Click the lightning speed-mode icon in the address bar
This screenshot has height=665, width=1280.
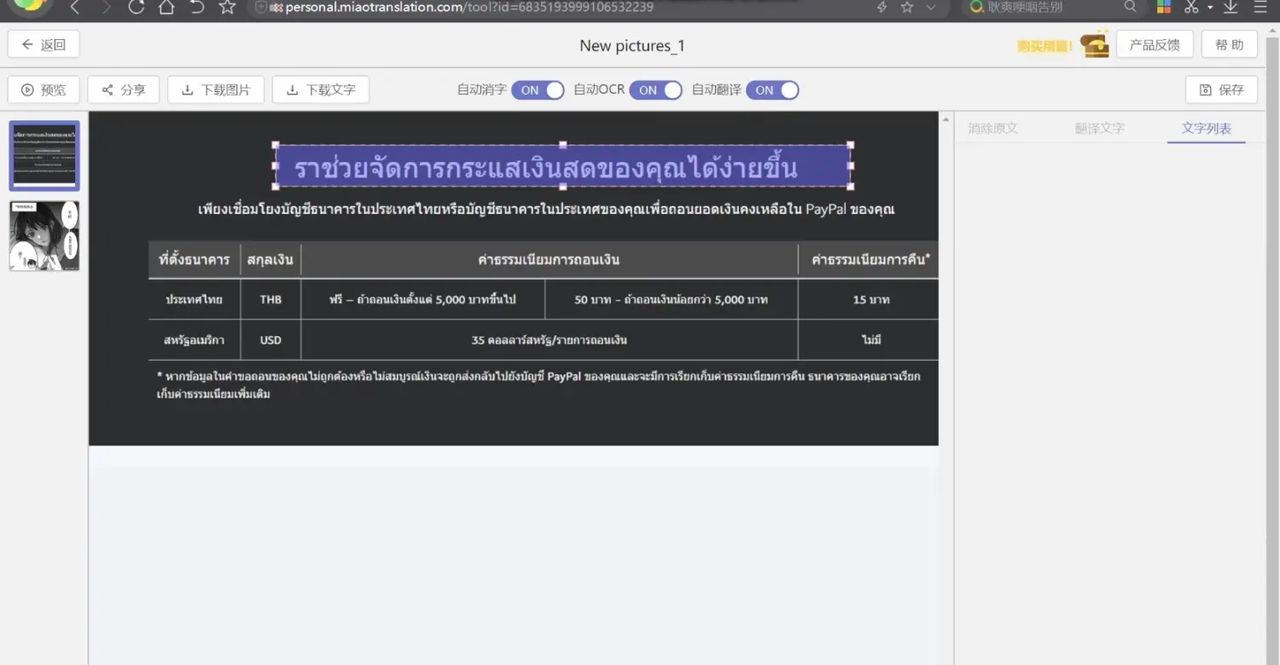click(881, 8)
